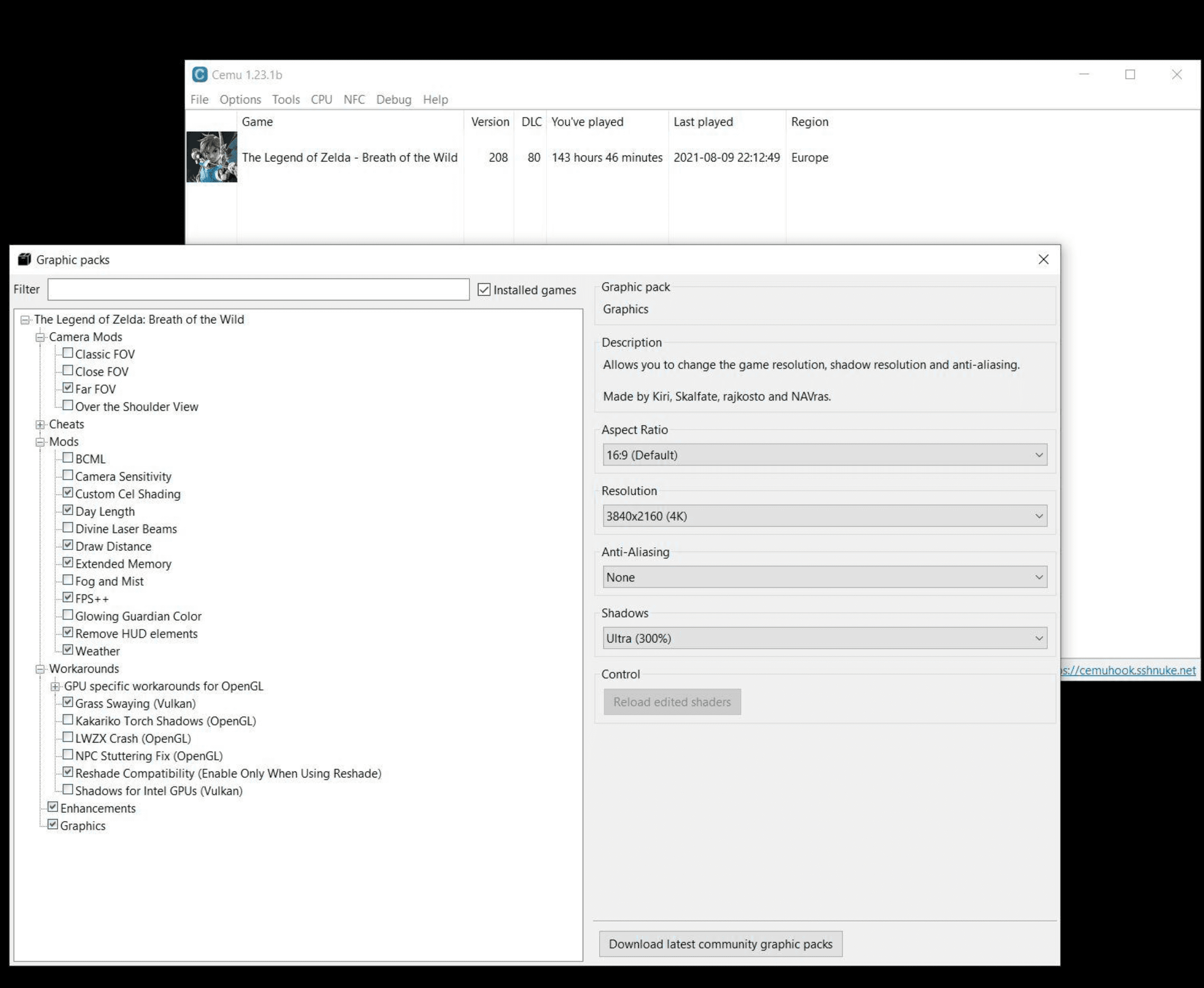1204x988 pixels.
Task: Open the Tools menu in Cemu
Action: [286, 99]
